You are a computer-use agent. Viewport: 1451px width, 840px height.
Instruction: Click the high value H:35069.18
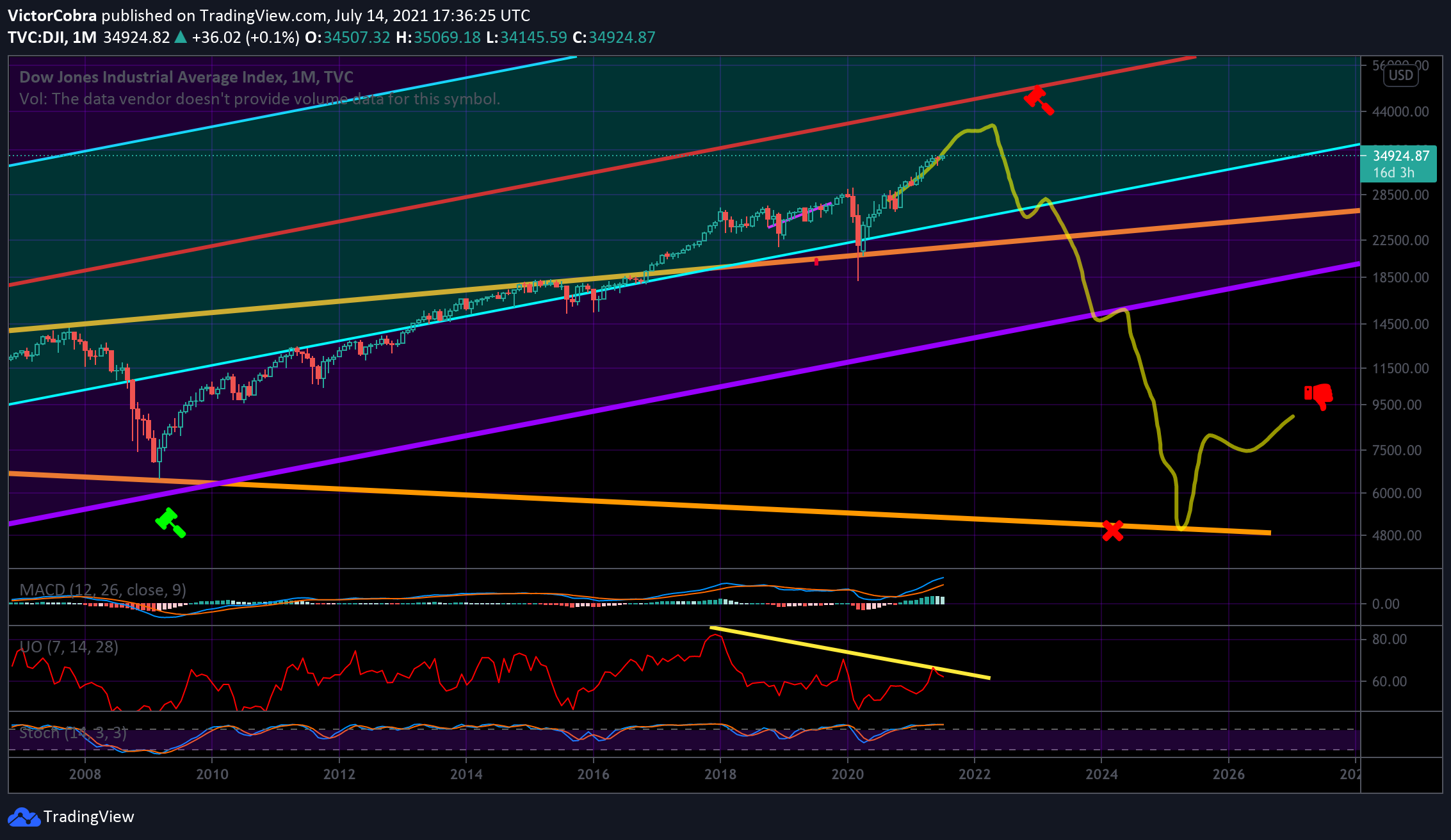[438, 37]
